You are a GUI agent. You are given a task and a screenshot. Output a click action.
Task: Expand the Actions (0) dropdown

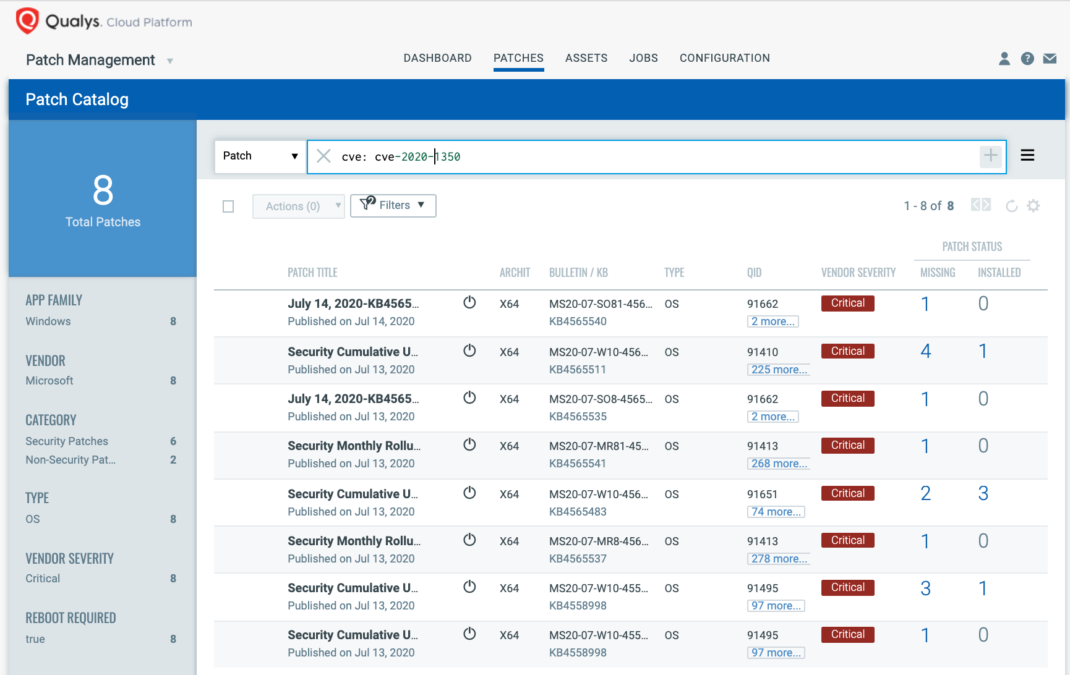click(x=298, y=206)
